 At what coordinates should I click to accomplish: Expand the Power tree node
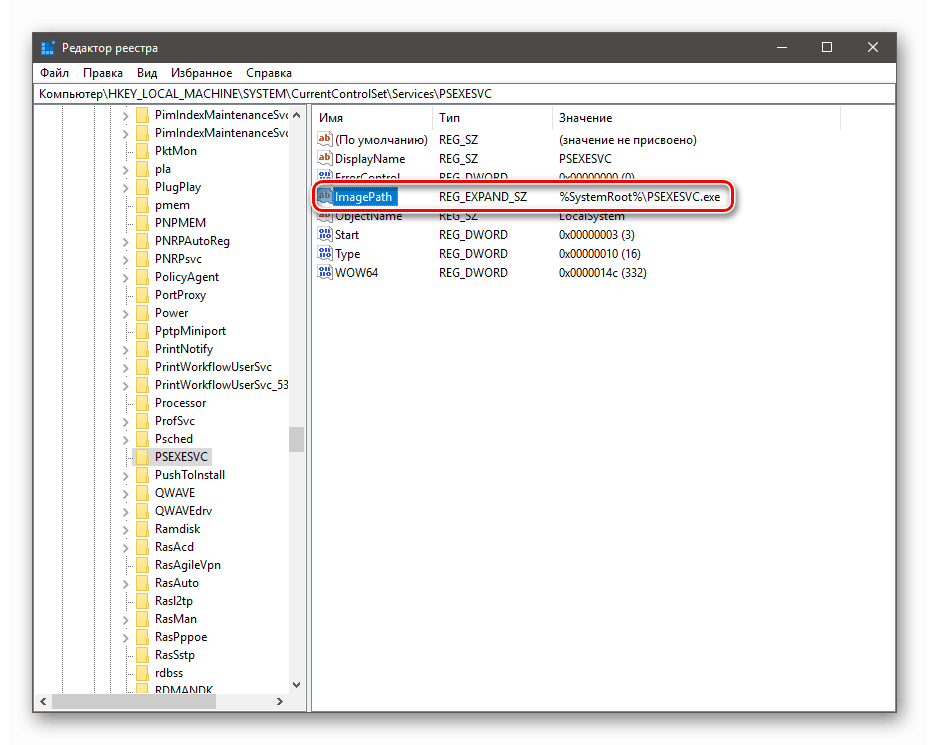[126, 314]
